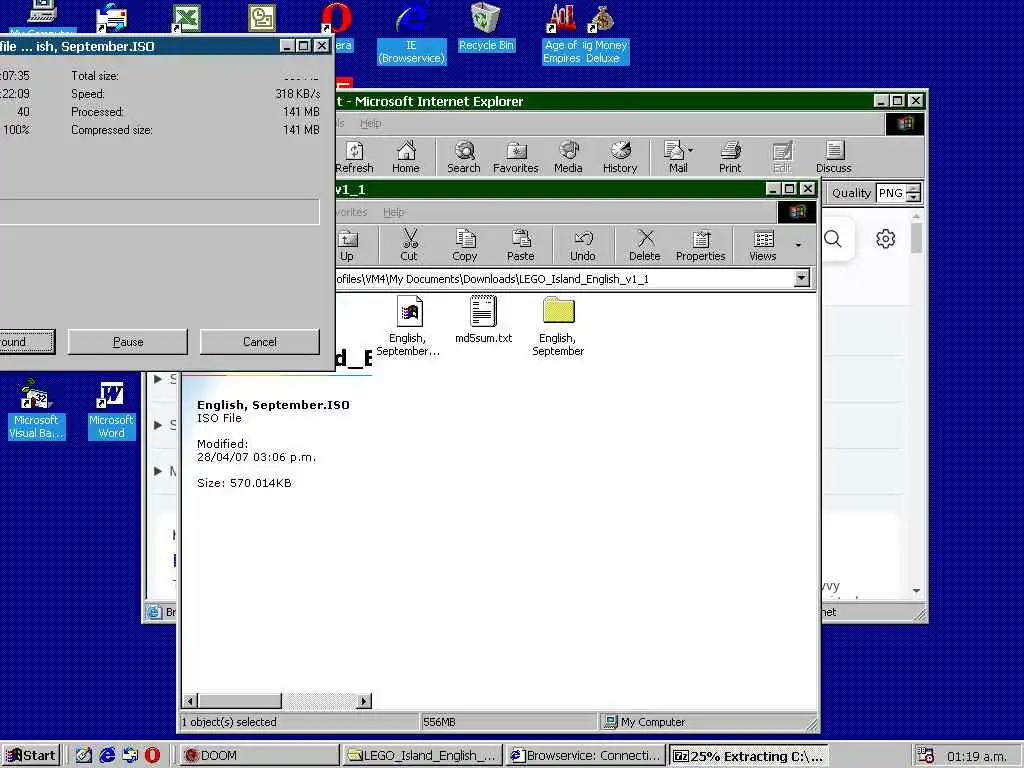Click the folder window horizontal scrollbar thumb
The height and width of the screenshot is (768, 1024).
(240, 701)
